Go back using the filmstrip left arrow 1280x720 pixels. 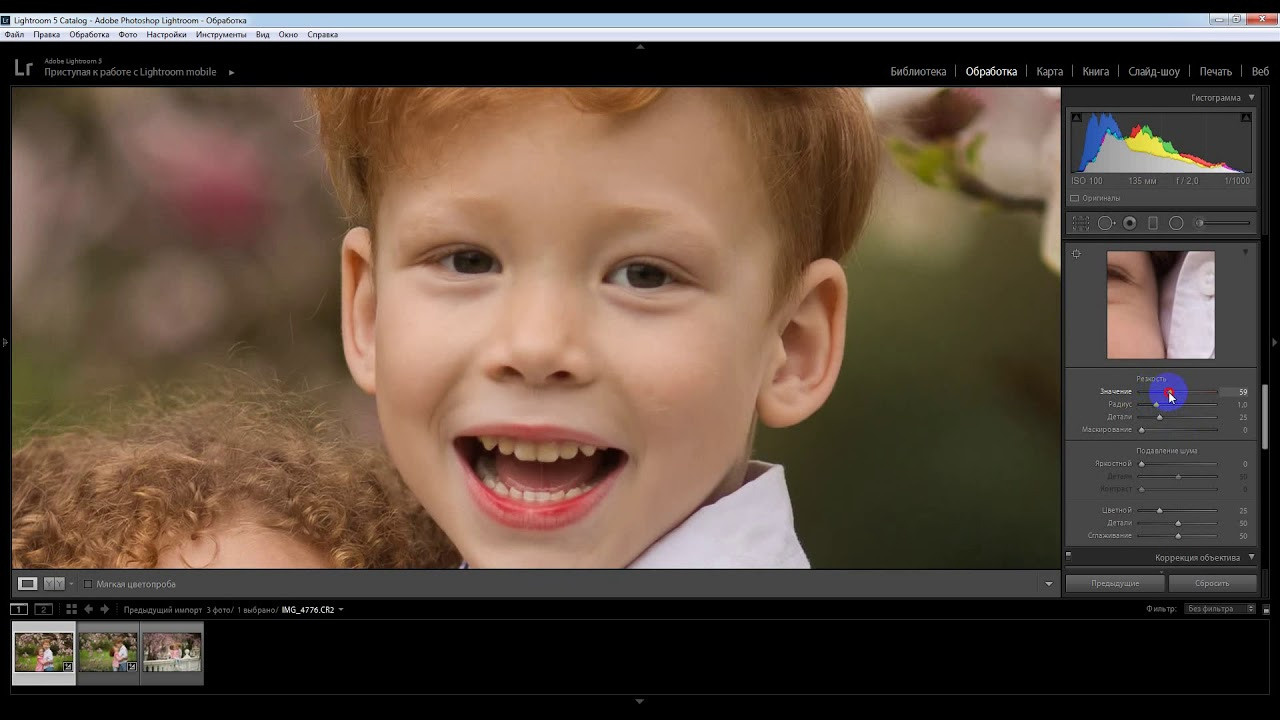88,609
